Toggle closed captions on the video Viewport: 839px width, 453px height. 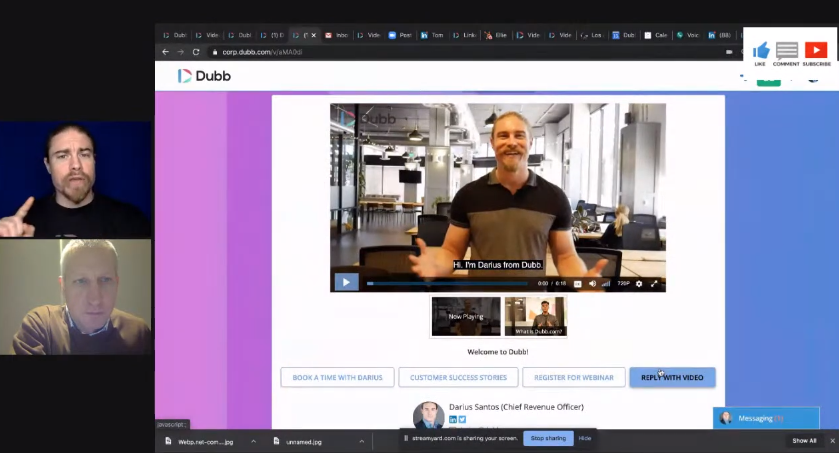pyautogui.click(x=577, y=283)
